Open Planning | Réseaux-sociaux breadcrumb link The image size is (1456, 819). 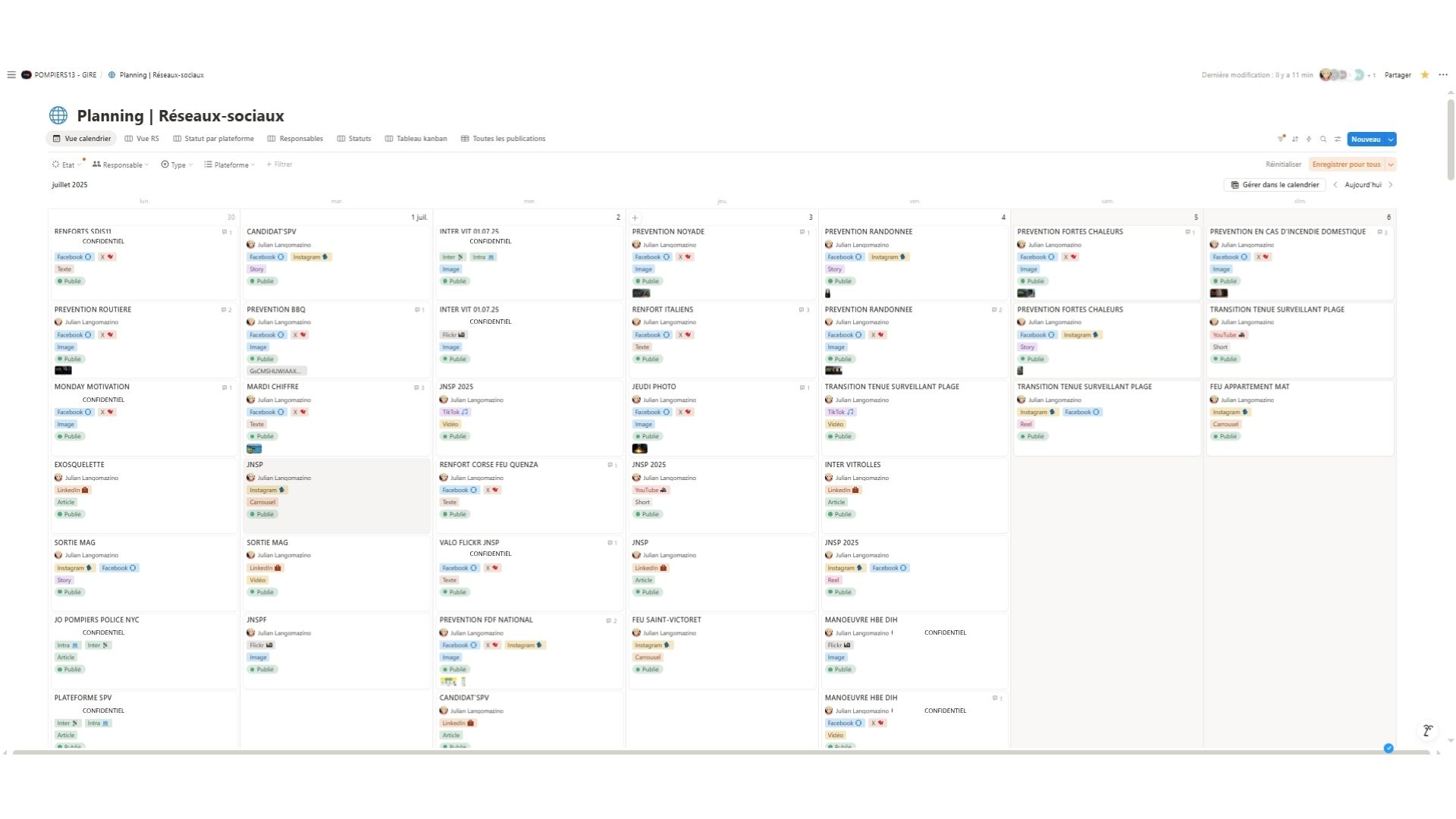[161, 75]
